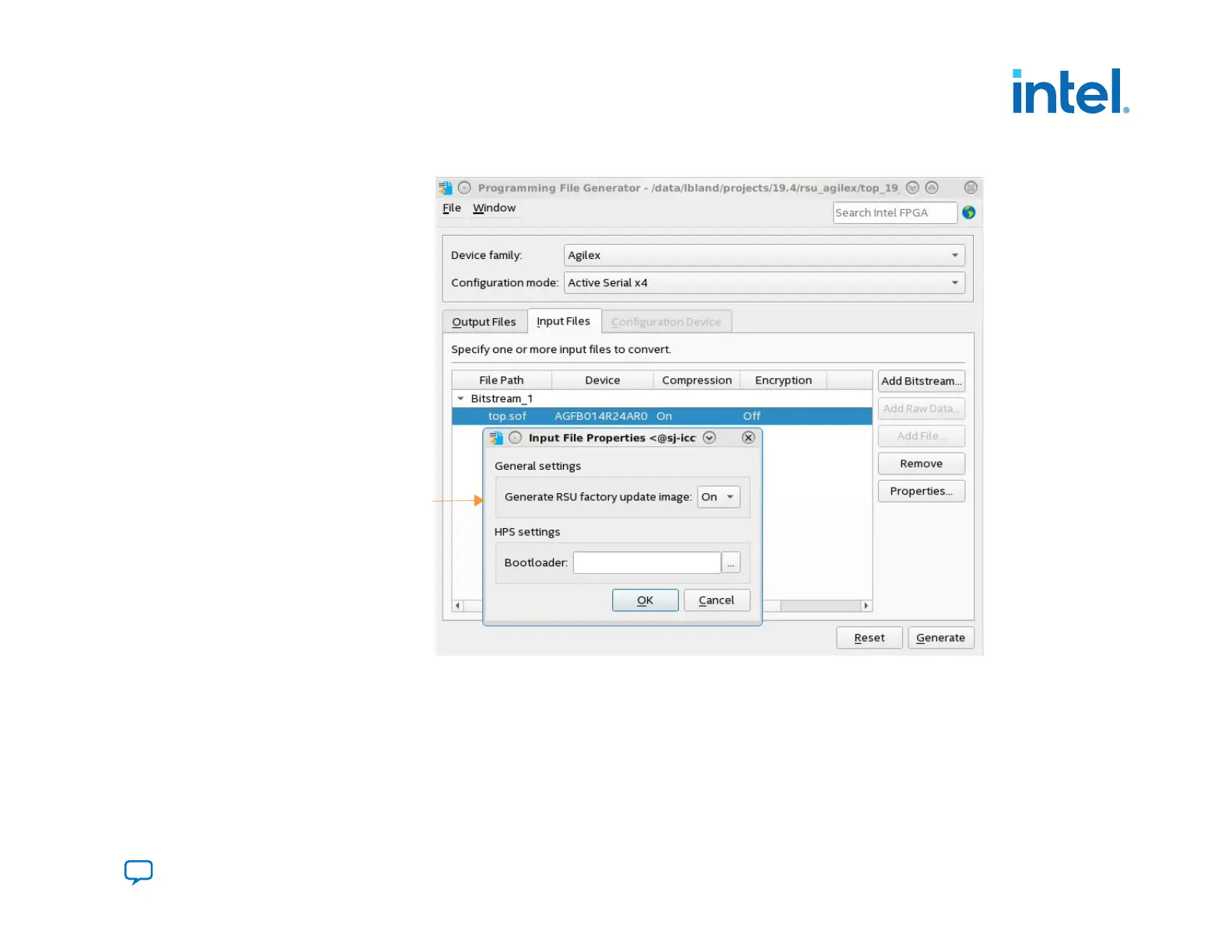Collapse the Bitstream_1 tree node
The width and height of the screenshot is (1232, 952).
tap(460, 398)
